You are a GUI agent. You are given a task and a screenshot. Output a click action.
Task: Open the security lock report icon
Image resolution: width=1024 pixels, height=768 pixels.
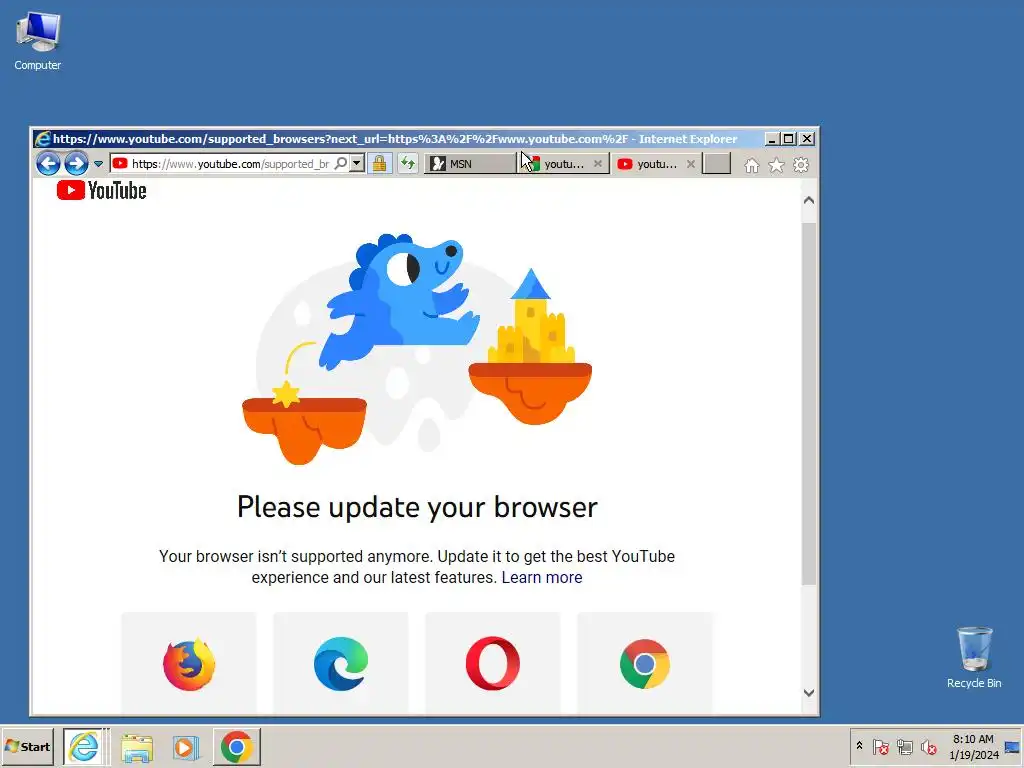click(379, 163)
